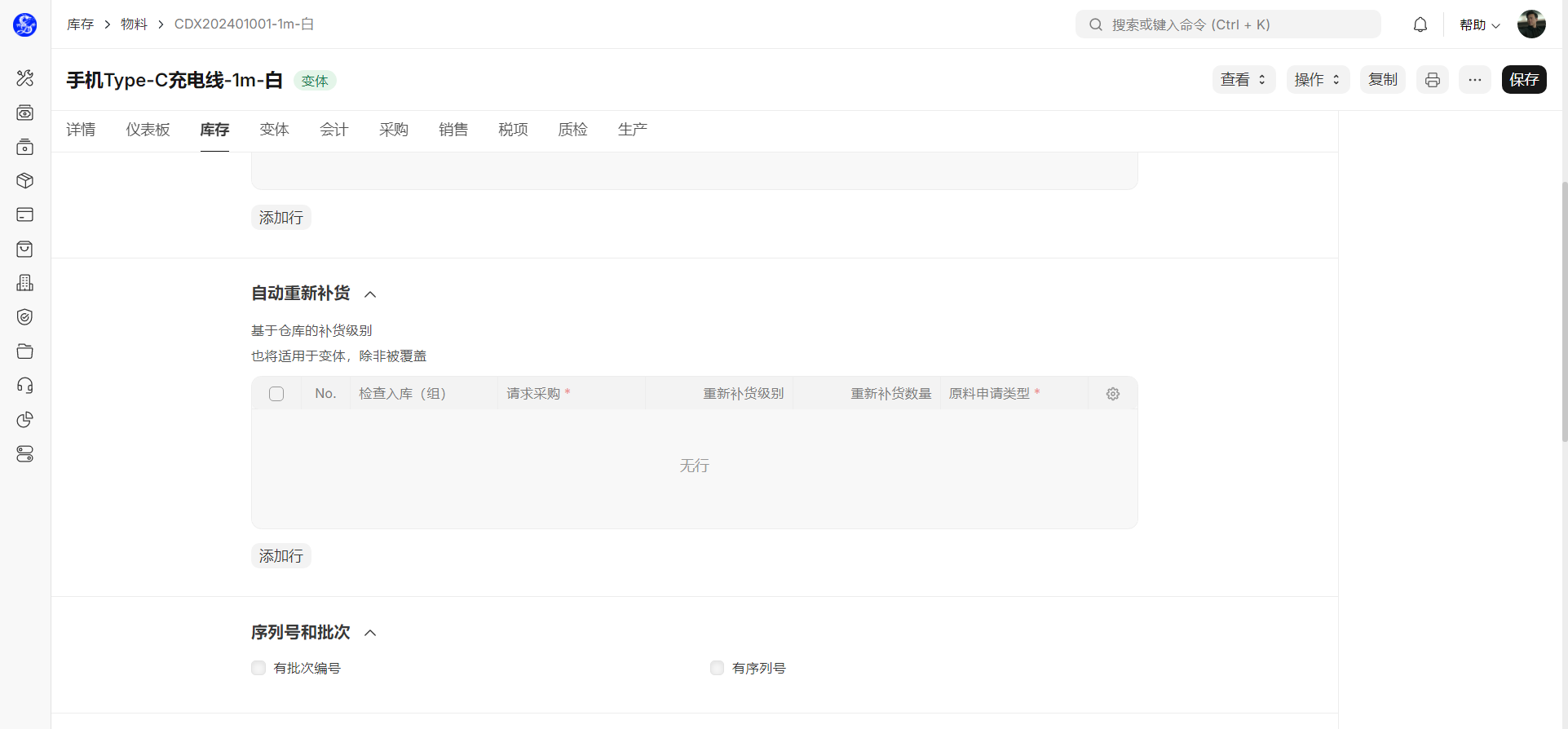Open the quality shield sidebar icon

click(x=24, y=317)
